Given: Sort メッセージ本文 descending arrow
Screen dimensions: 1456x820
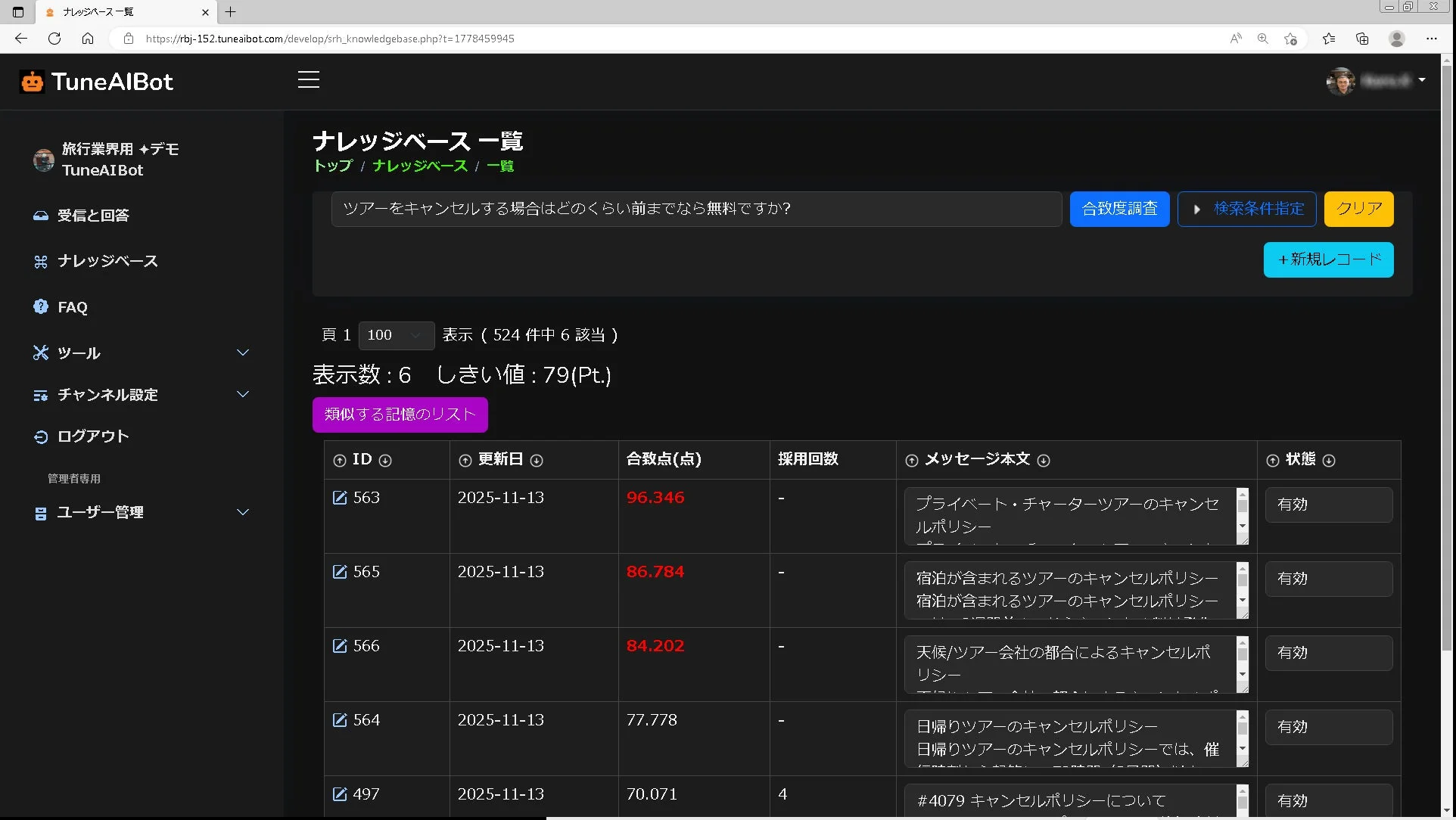Looking at the screenshot, I should pos(1044,461).
